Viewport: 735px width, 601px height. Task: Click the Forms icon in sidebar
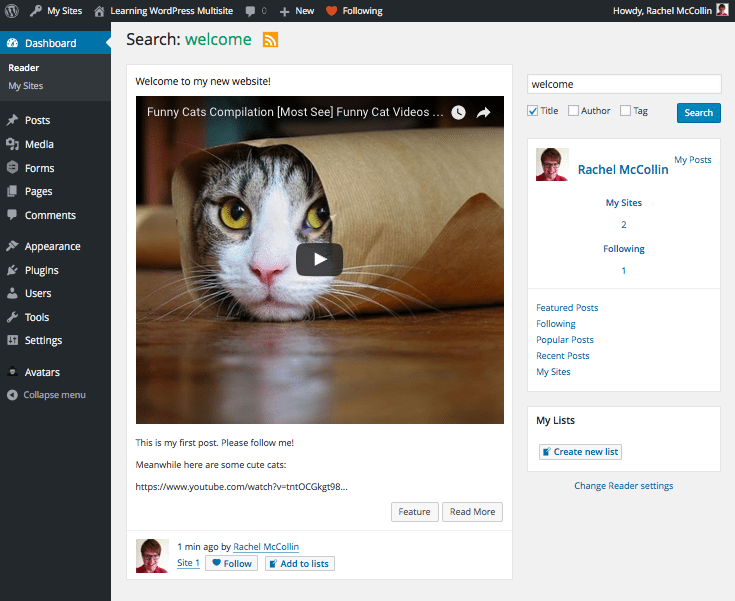point(13,167)
